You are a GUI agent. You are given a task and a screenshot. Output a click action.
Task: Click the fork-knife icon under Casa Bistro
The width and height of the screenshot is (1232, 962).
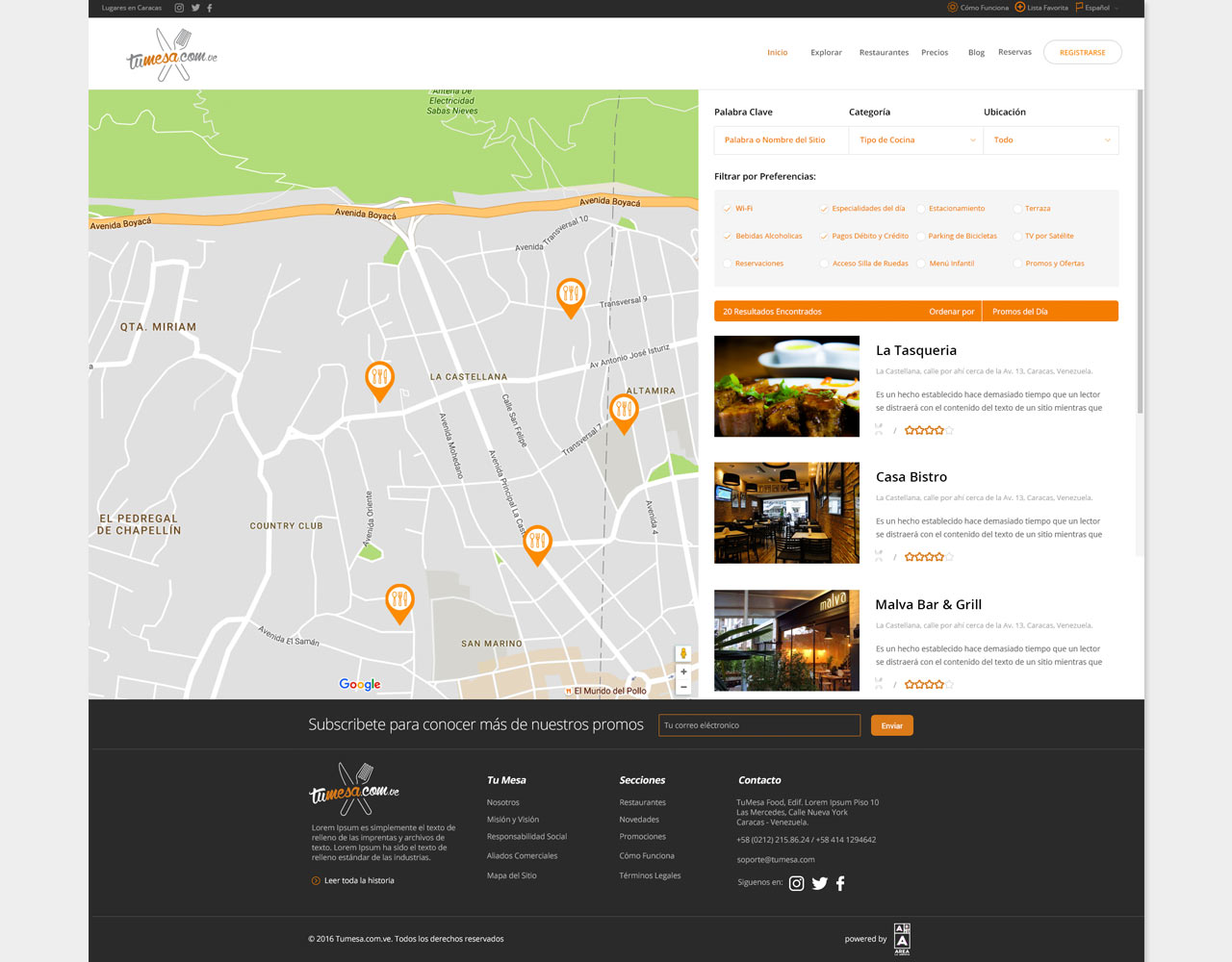(x=879, y=556)
